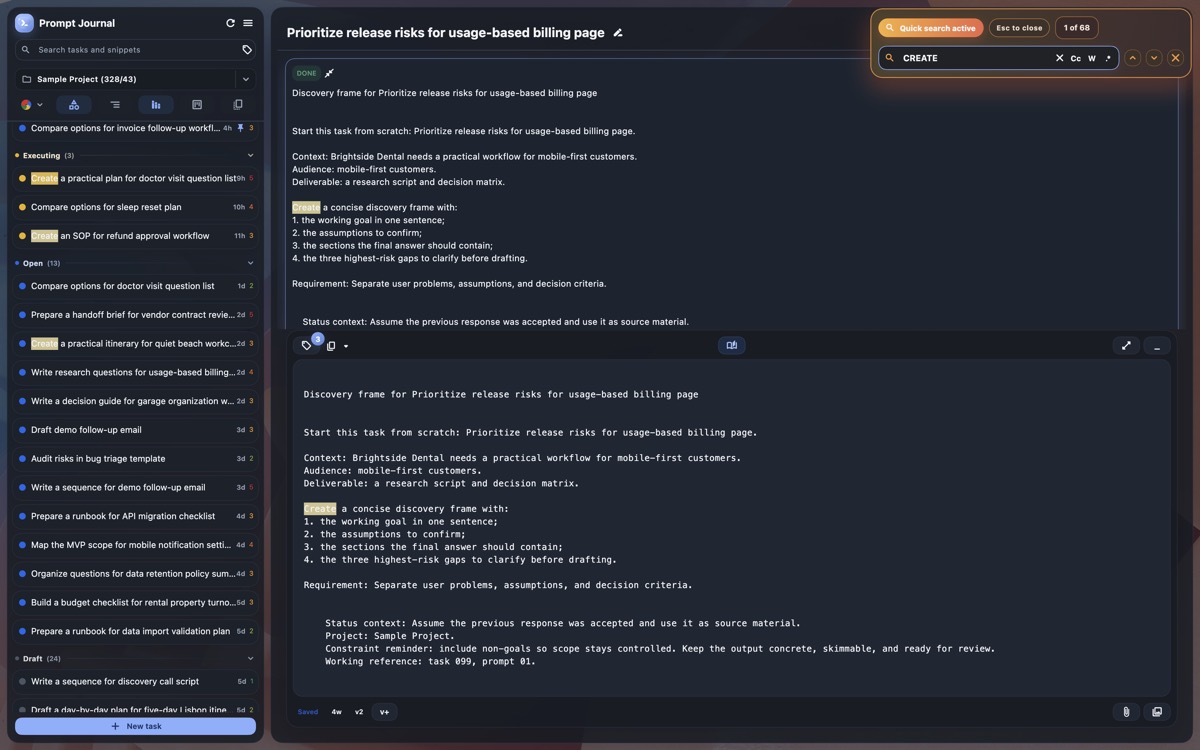
Task: Toggle whole-word W search option
Action: click(x=1092, y=58)
